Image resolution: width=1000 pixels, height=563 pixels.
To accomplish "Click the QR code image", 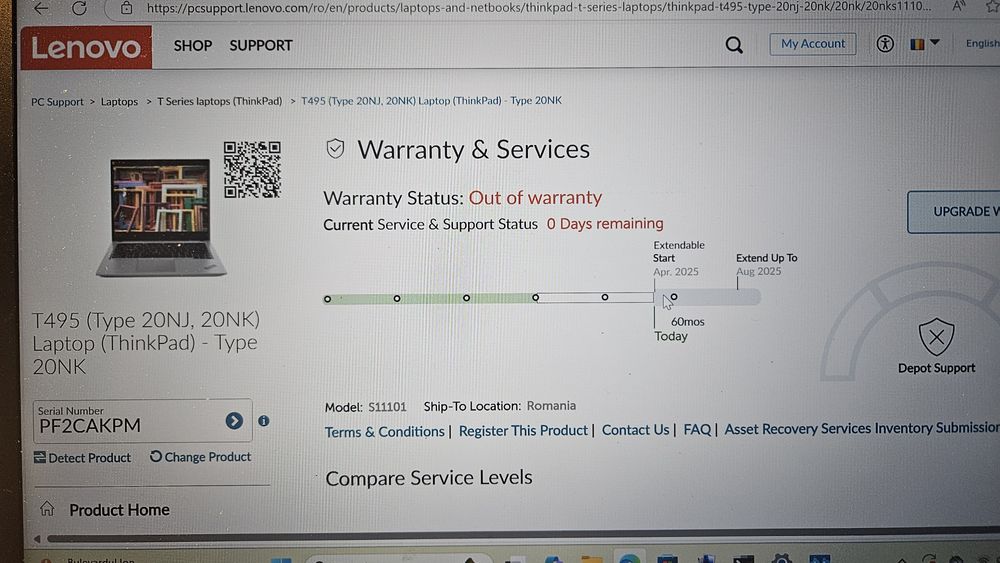I will click(252, 170).
